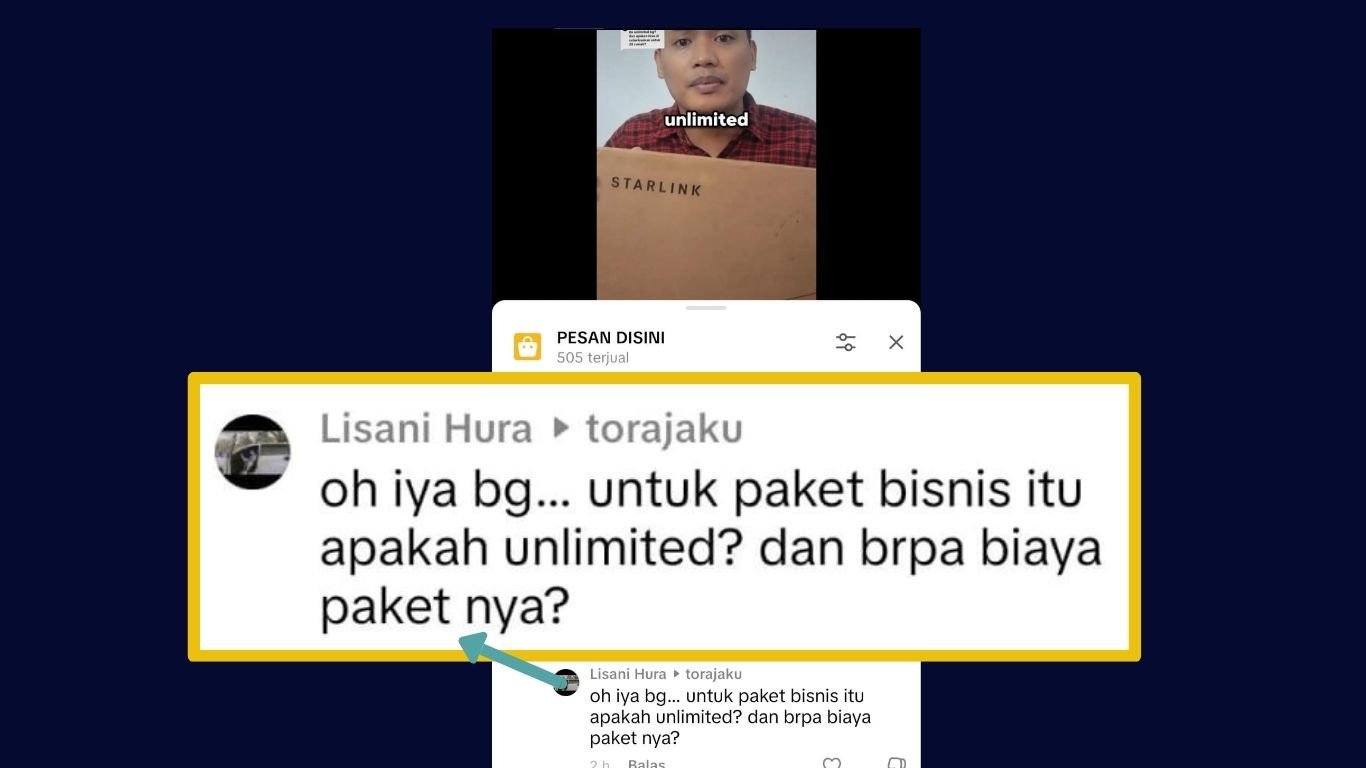Close the PESAN DISINI comment sheet
The image size is (1366, 768).
(x=896, y=342)
